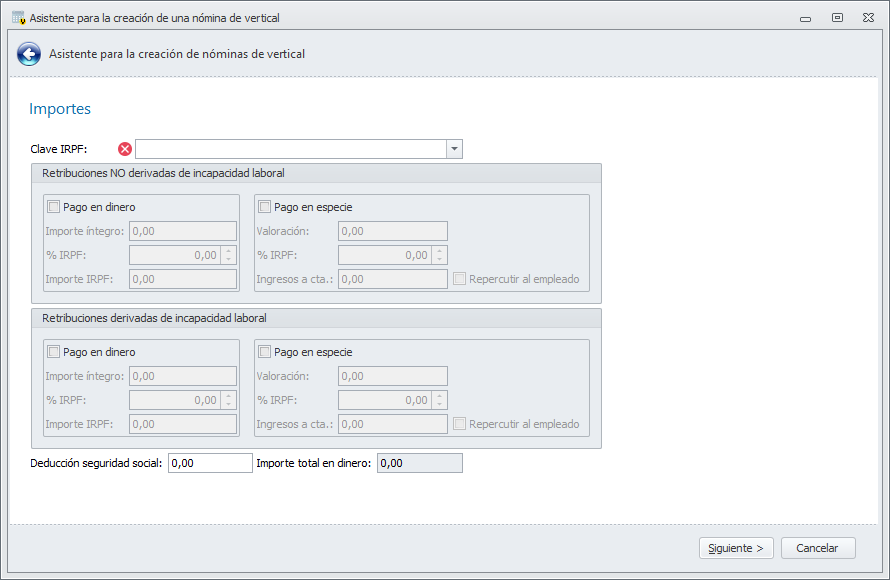Click the blue back arrow icon

(x=28, y=54)
